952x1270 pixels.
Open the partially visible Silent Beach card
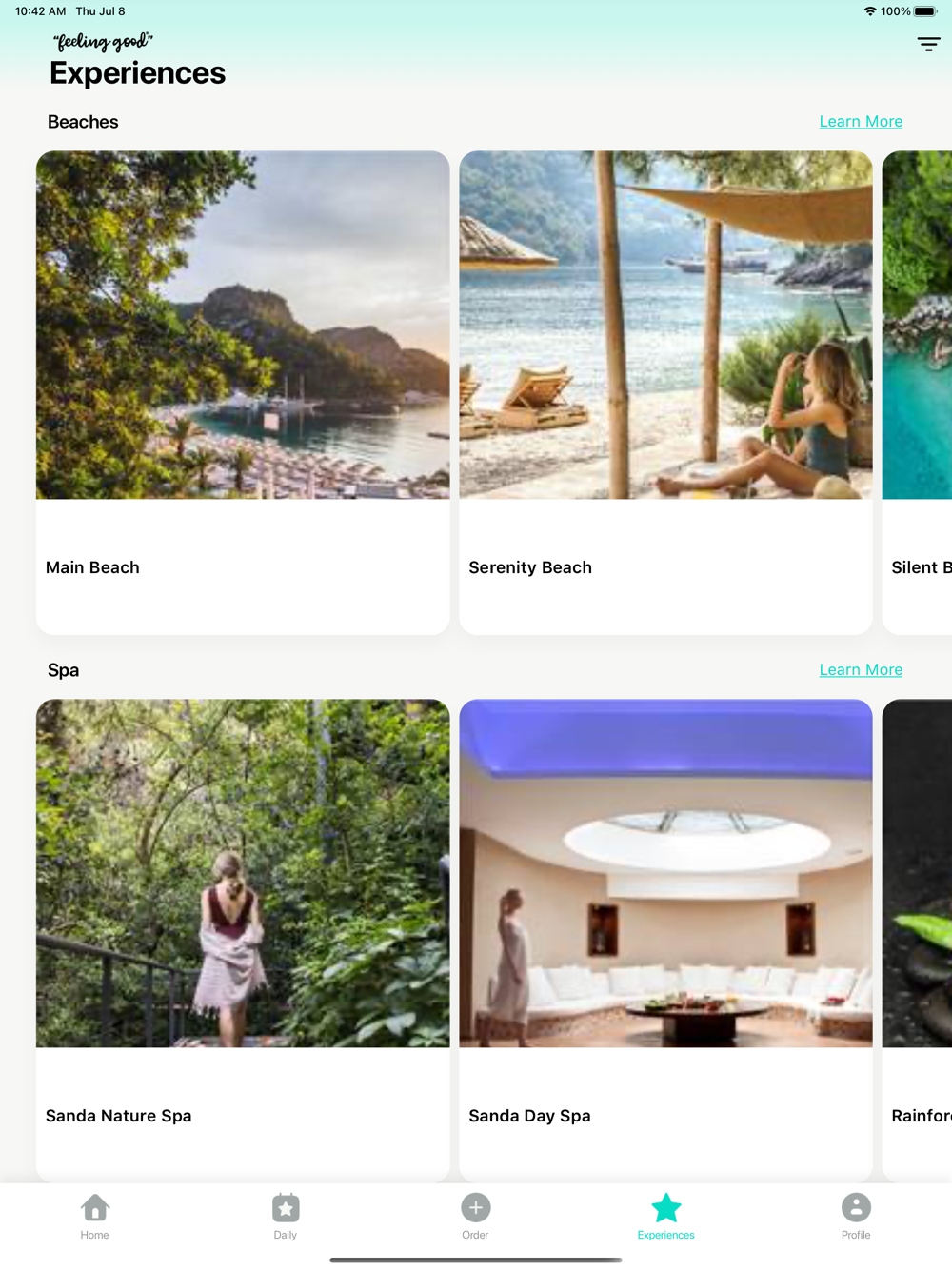pyautogui.click(x=917, y=392)
